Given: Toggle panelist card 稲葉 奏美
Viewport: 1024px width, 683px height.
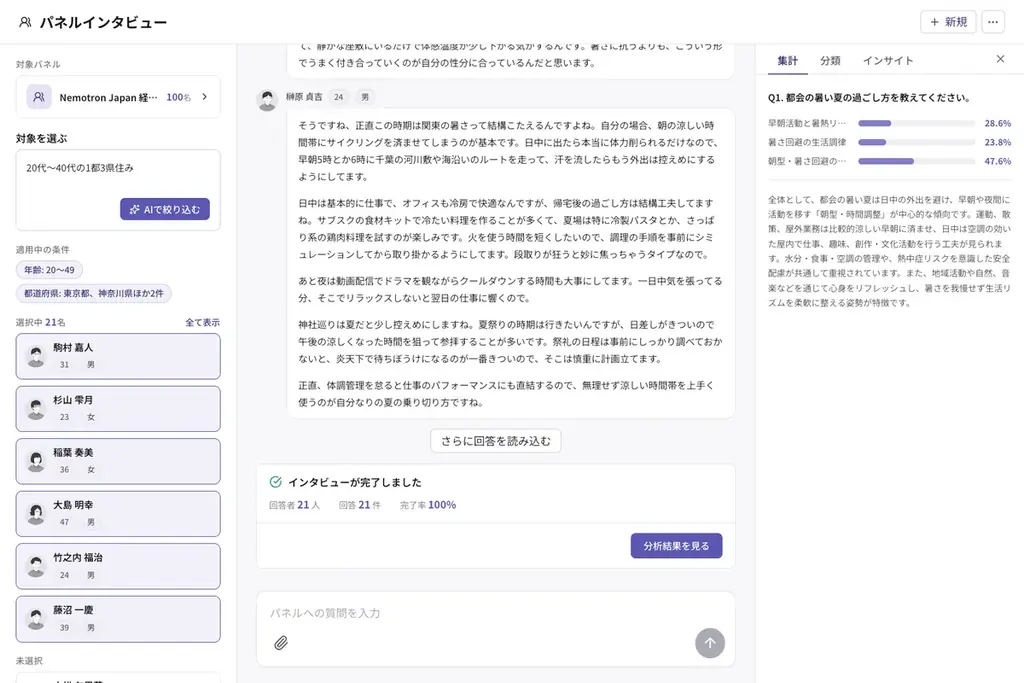Looking at the screenshot, I should point(118,462).
